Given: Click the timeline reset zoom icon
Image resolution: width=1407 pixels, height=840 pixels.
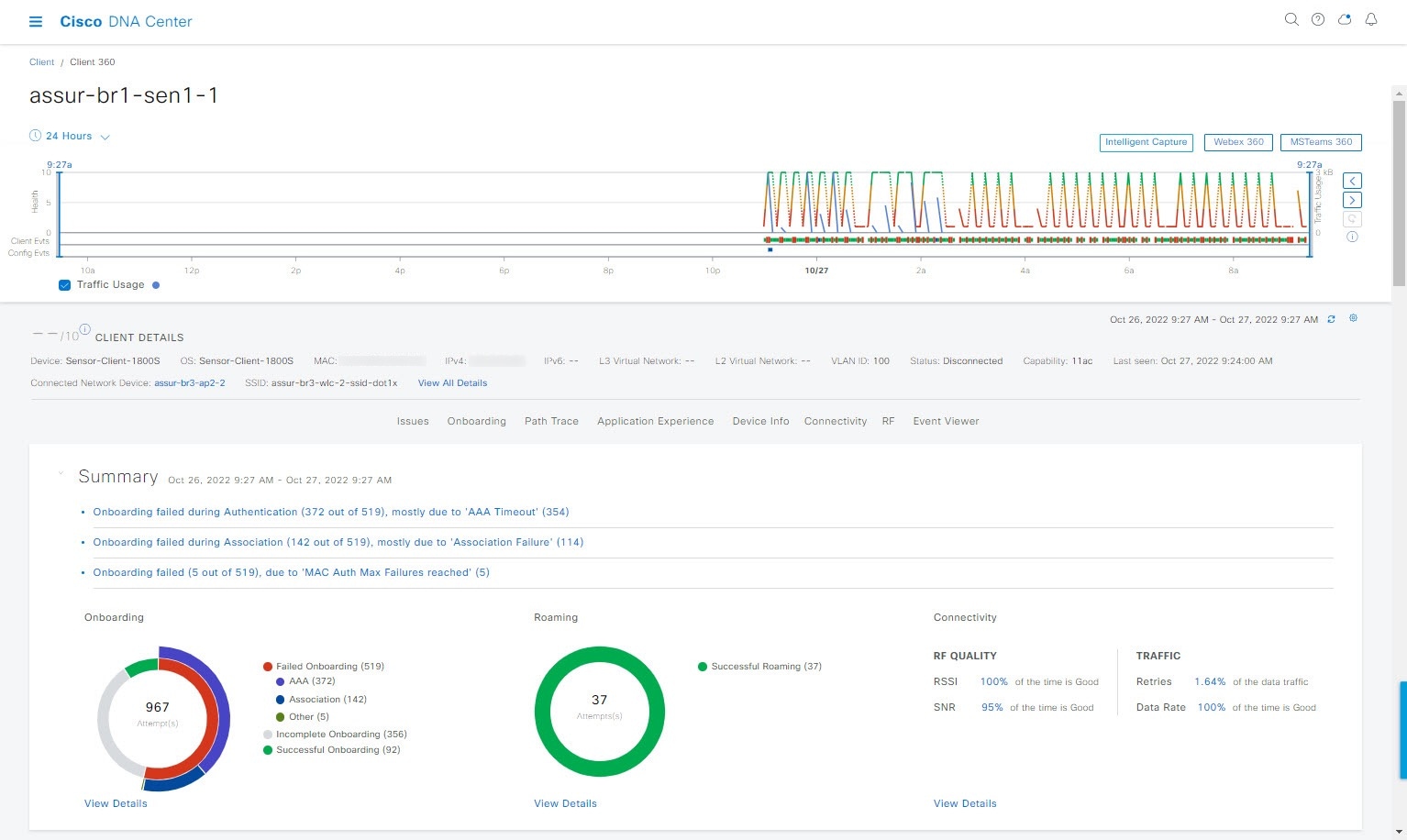Looking at the screenshot, I should (1352, 219).
